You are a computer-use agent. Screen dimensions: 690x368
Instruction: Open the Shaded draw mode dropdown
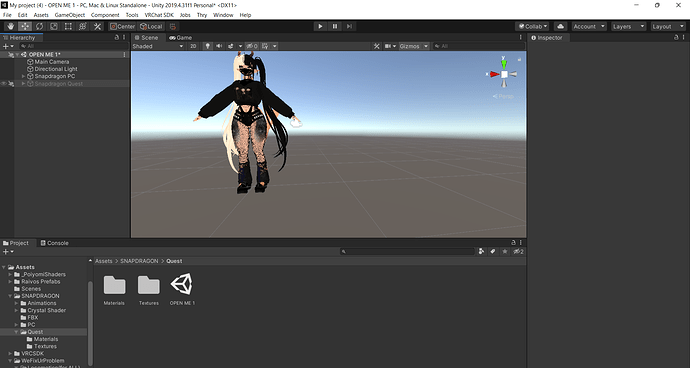click(158, 46)
